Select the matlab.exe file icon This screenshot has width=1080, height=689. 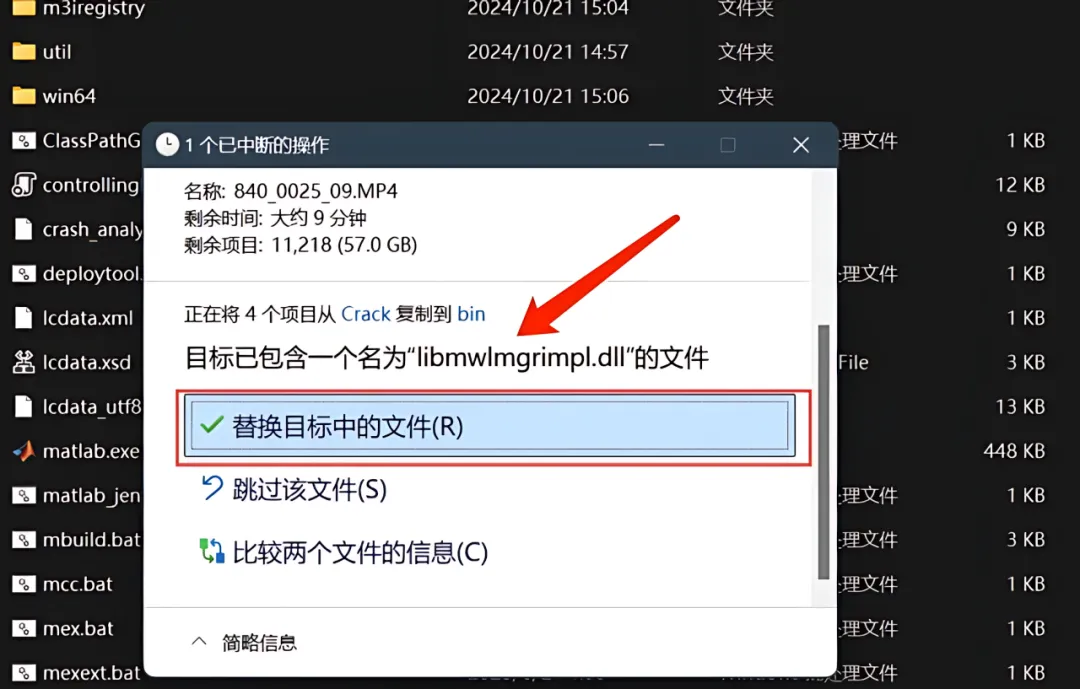pos(24,451)
